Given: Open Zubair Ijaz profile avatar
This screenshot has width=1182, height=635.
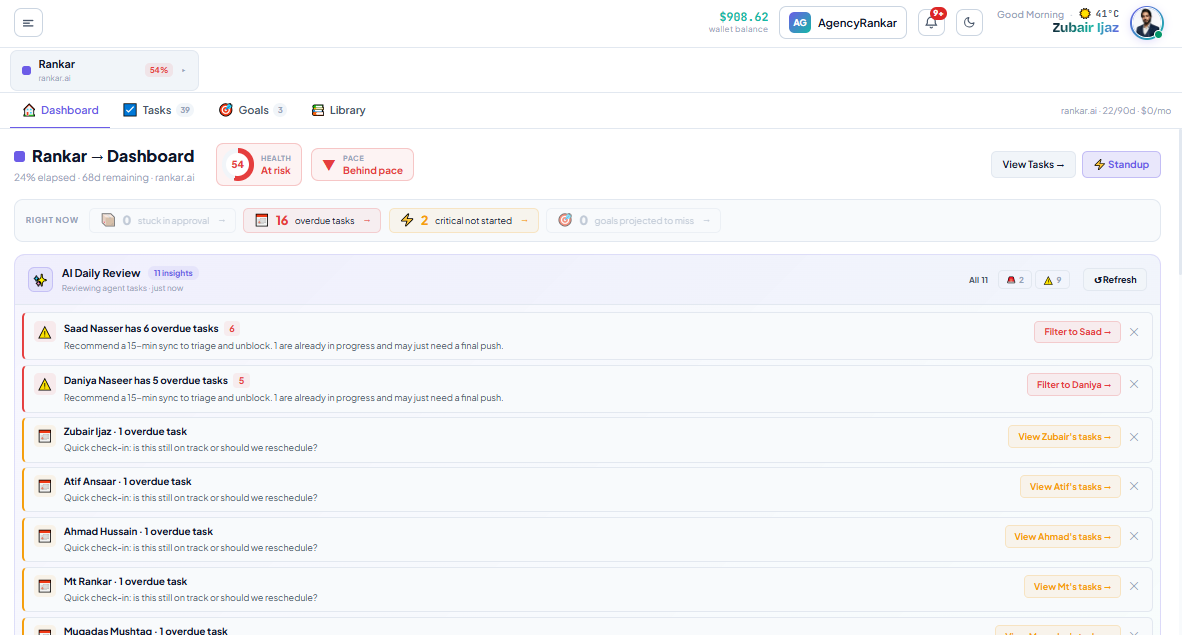Looking at the screenshot, I should [1147, 23].
